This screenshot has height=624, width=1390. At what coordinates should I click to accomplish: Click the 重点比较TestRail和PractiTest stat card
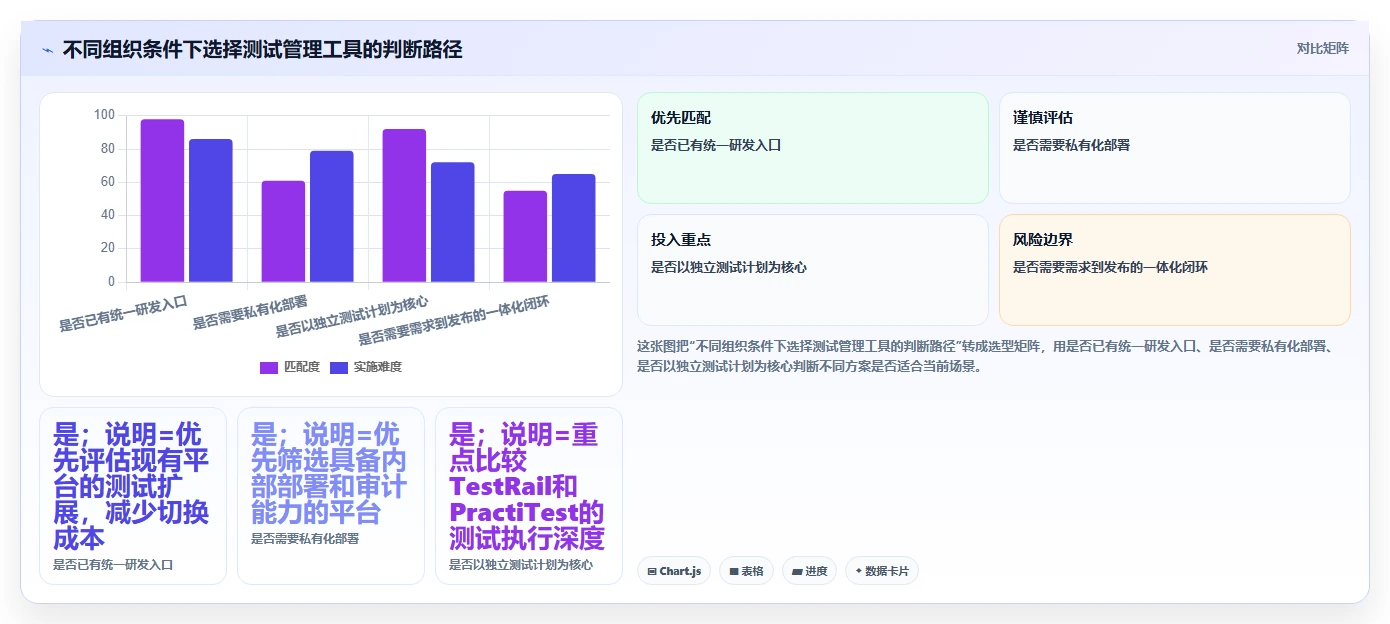pos(529,495)
